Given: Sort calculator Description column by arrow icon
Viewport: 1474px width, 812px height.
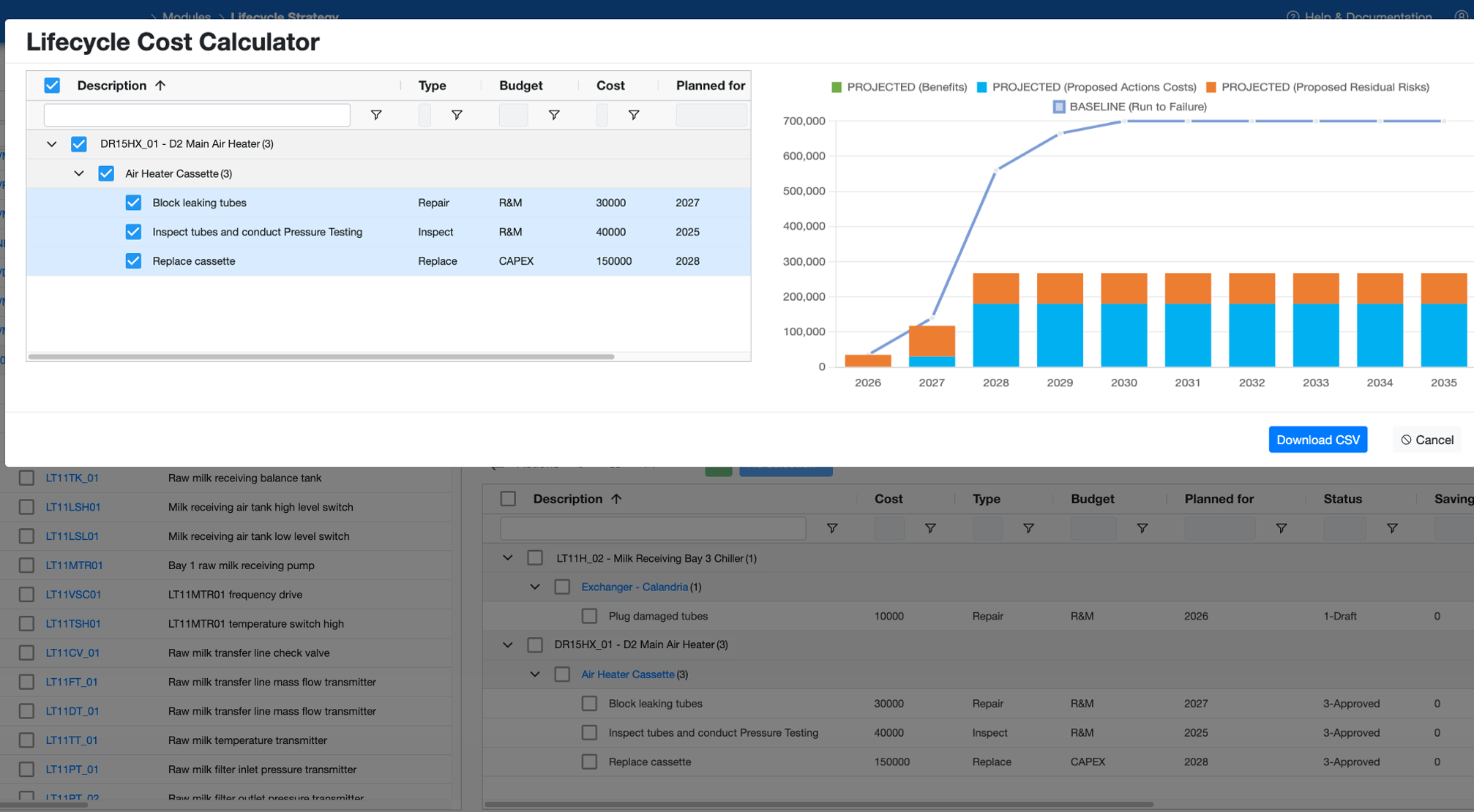Looking at the screenshot, I should click(160, 86).
